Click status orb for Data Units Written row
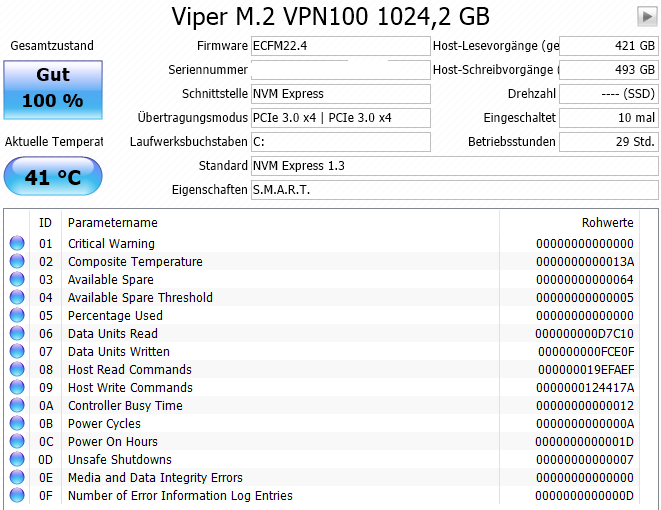 pos(17,352)
